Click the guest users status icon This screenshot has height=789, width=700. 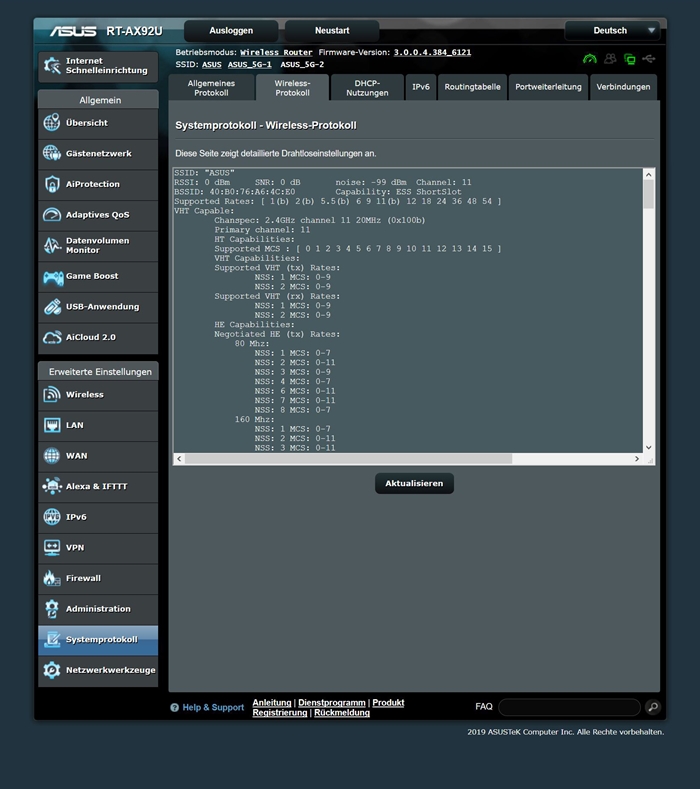coord(610,59)
